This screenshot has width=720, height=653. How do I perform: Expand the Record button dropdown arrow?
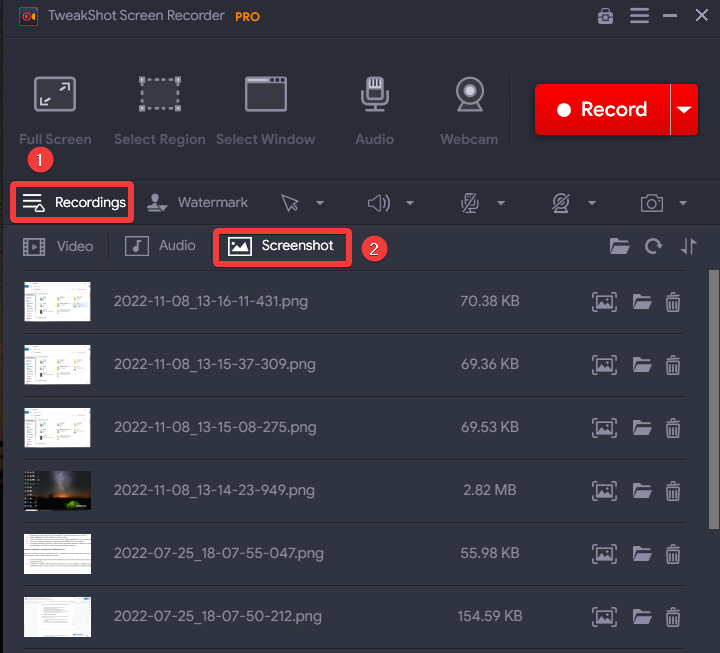point(684,109)
